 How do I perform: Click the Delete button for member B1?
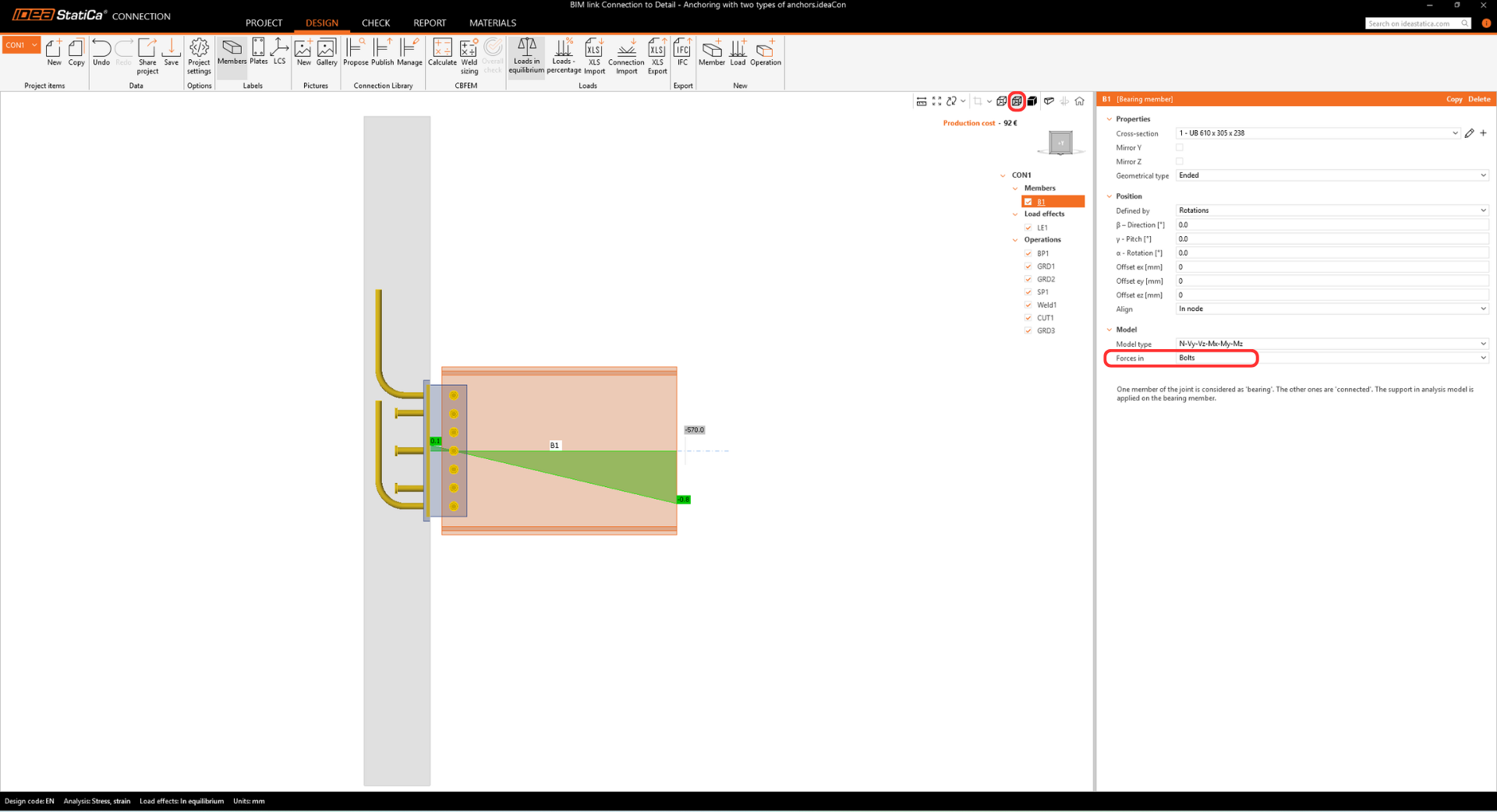(1478, 99)
